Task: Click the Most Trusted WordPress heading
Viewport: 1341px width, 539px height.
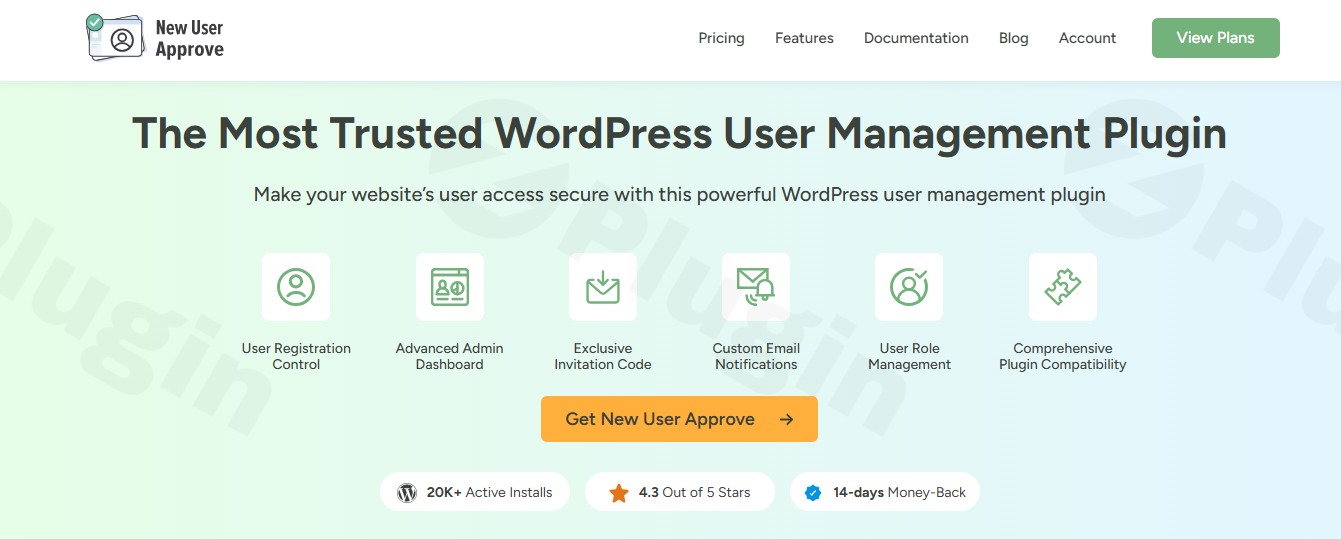Action: 679,133
